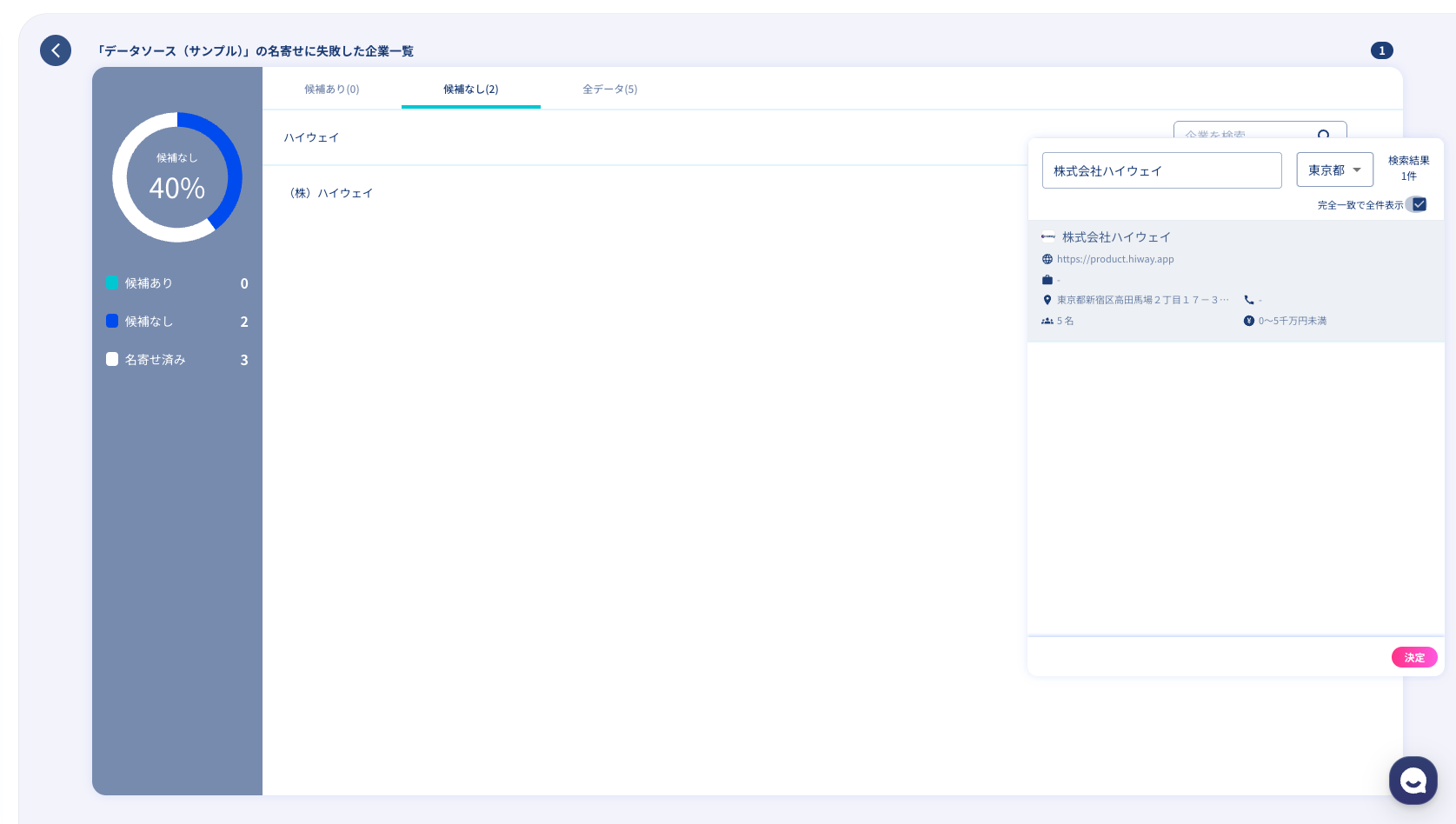The width and height of the screenshot is (1456, 824).
Task: Select the （株）ハイウェイ row
Action: [644, 193]
